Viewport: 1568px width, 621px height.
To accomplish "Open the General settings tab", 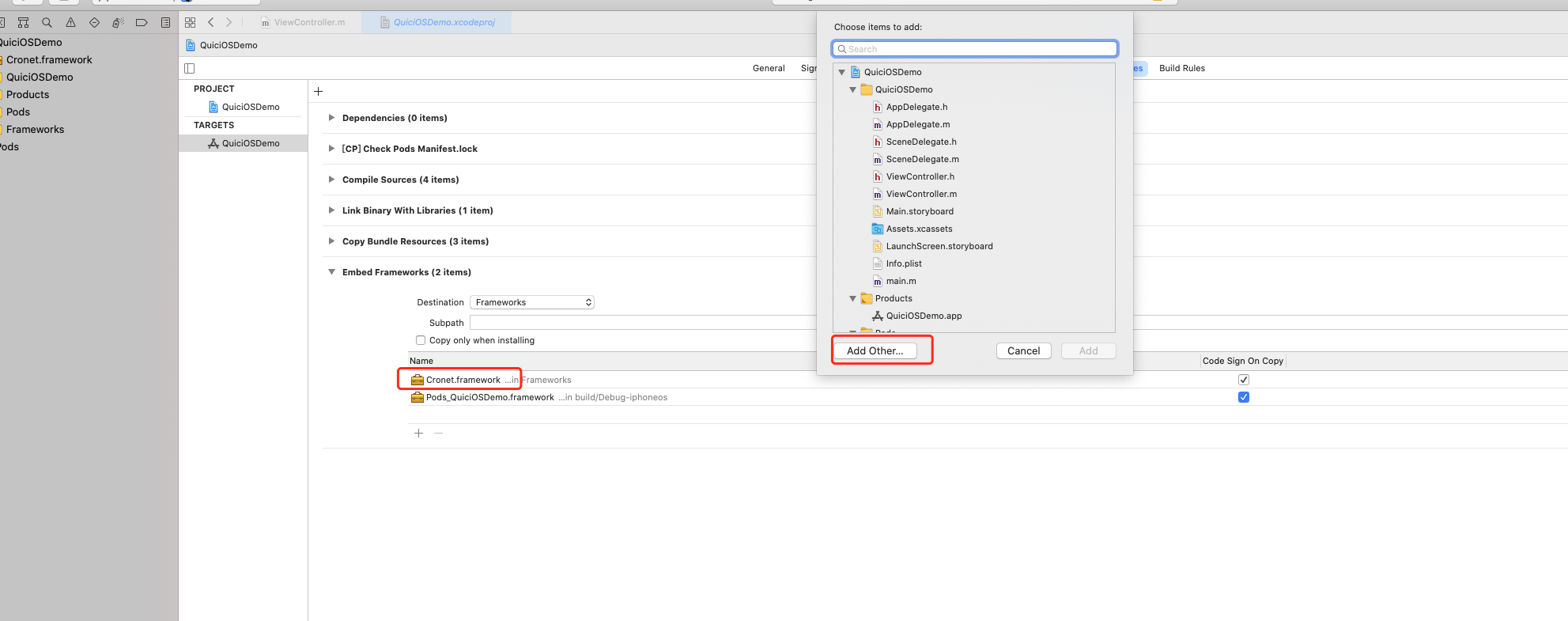I will (769, 68).
